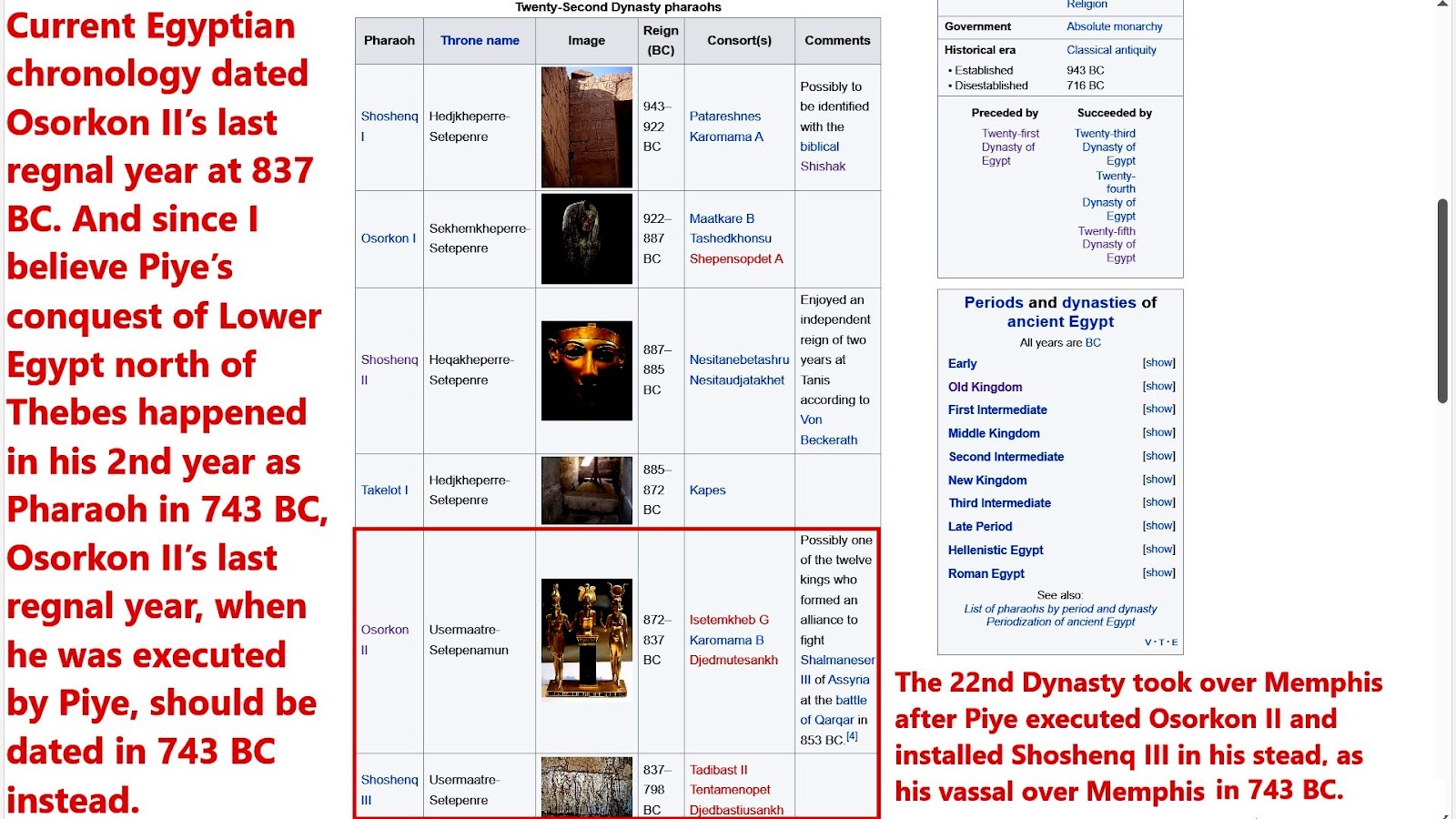
Task: Click the Throne name column header link
Action: coord(480,40)
